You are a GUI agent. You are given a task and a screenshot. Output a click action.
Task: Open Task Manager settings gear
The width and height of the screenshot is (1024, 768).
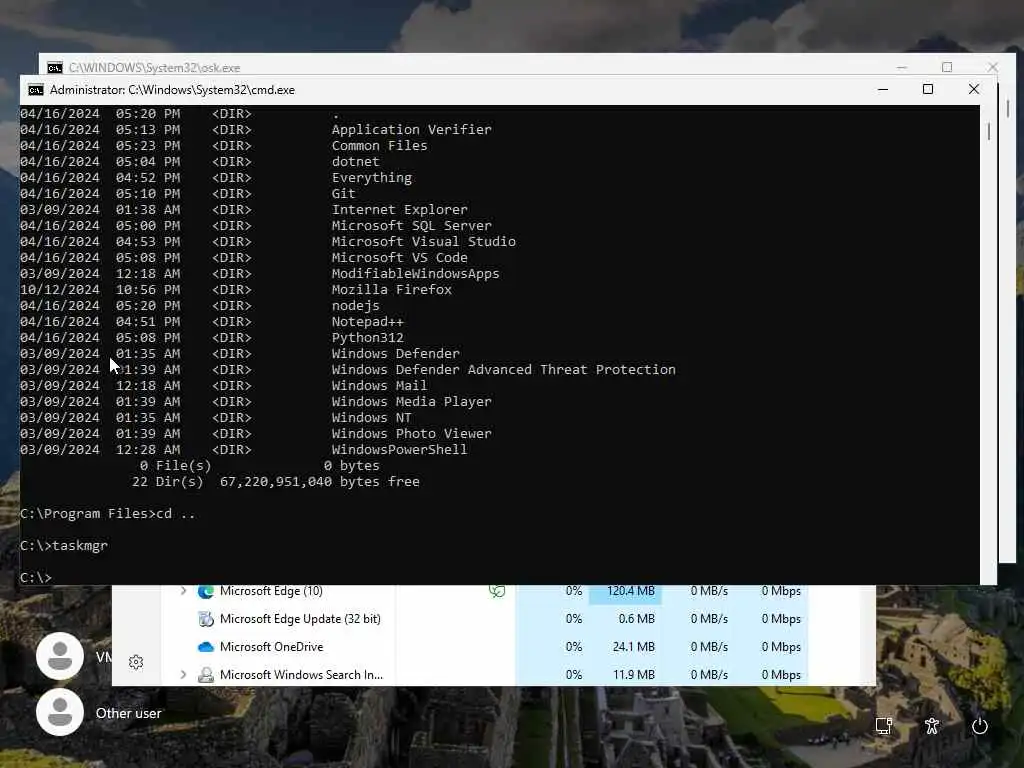136,662
